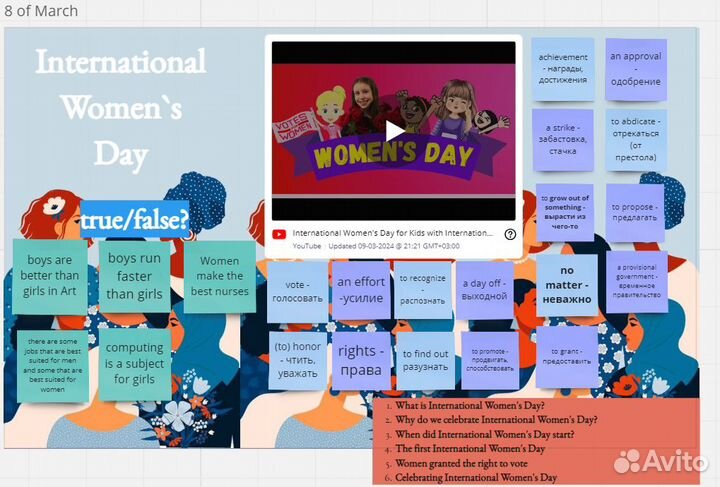This screenshot has height=487, width=720.
Task: Select the 'to propose - предлагать' note
Action: pyautogui.click(x=634, y=213)
